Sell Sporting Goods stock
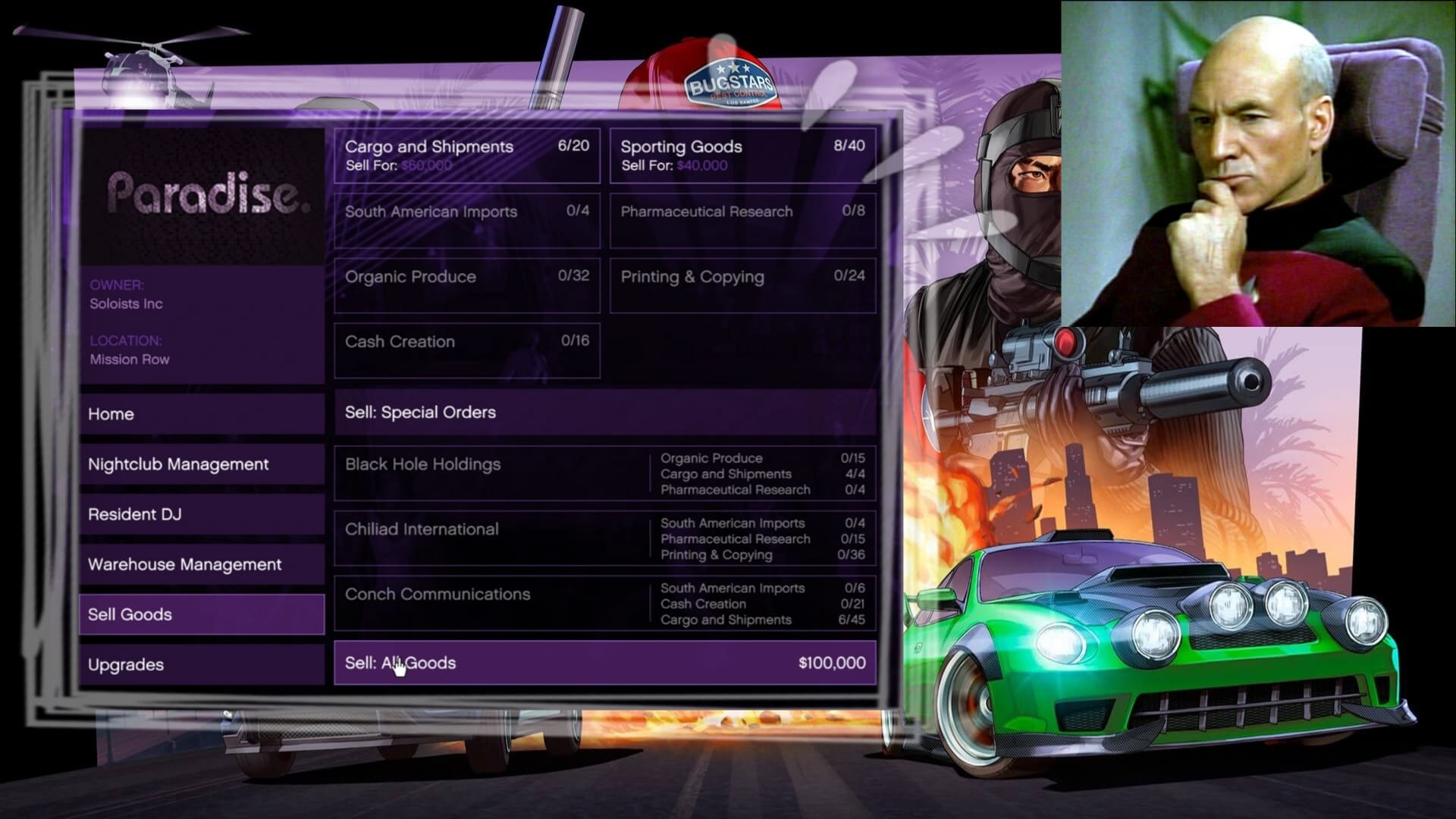 pyautogui.click(x=743, y=155)
